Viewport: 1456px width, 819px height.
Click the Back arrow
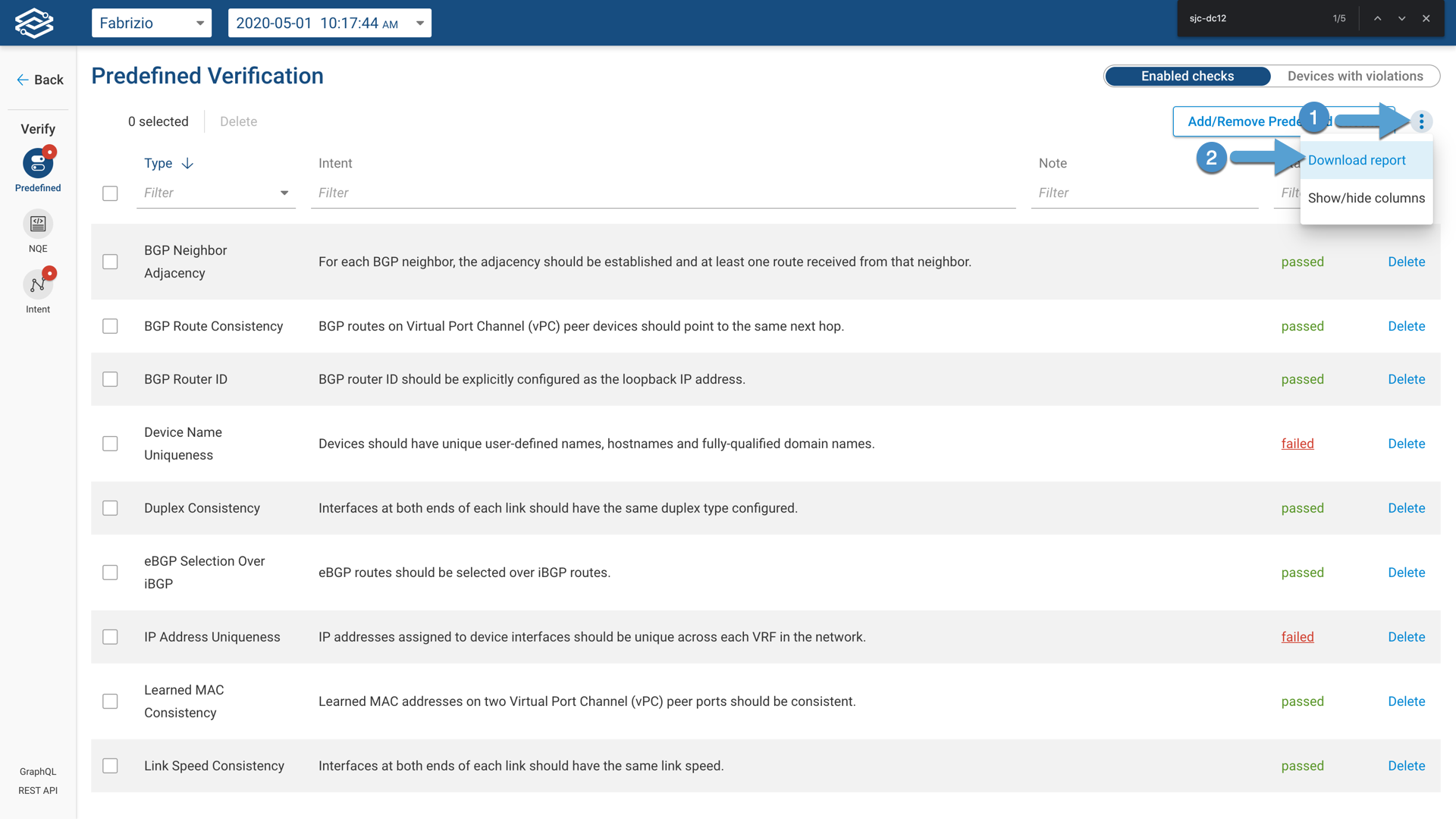coord(21,80)
